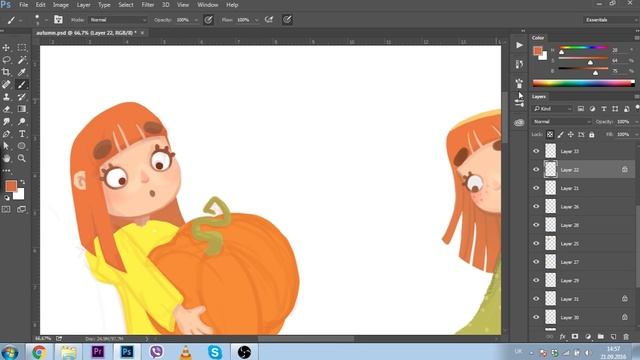Viewport: 640px width, 360px height.
Task: Select the History Brush tool
Action: [22, 97]
